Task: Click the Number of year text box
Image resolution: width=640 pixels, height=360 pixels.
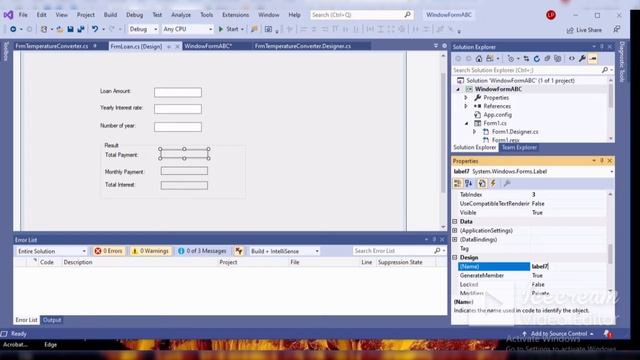Action: point(178,127)
